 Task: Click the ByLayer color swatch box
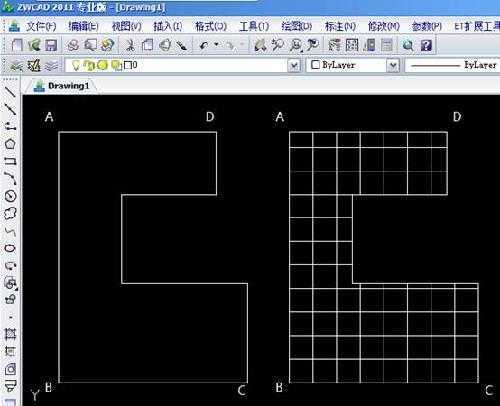click(315, 65)
